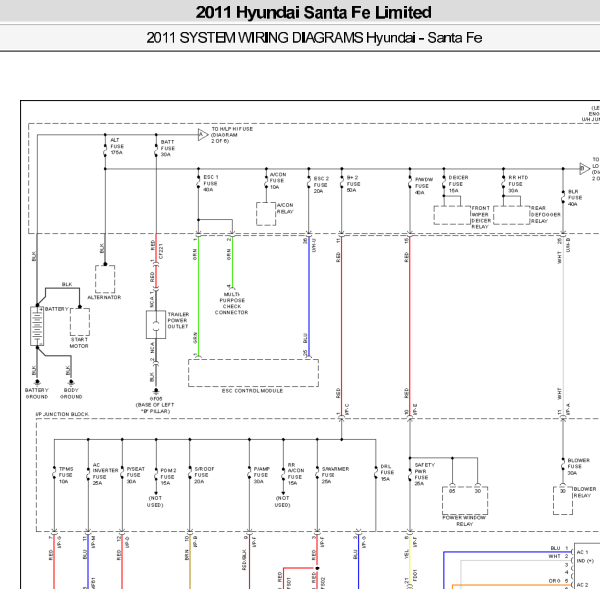The image size is (600, 589).
Task: Click the trailer power outlet box symbol
Action: [156, 325]
